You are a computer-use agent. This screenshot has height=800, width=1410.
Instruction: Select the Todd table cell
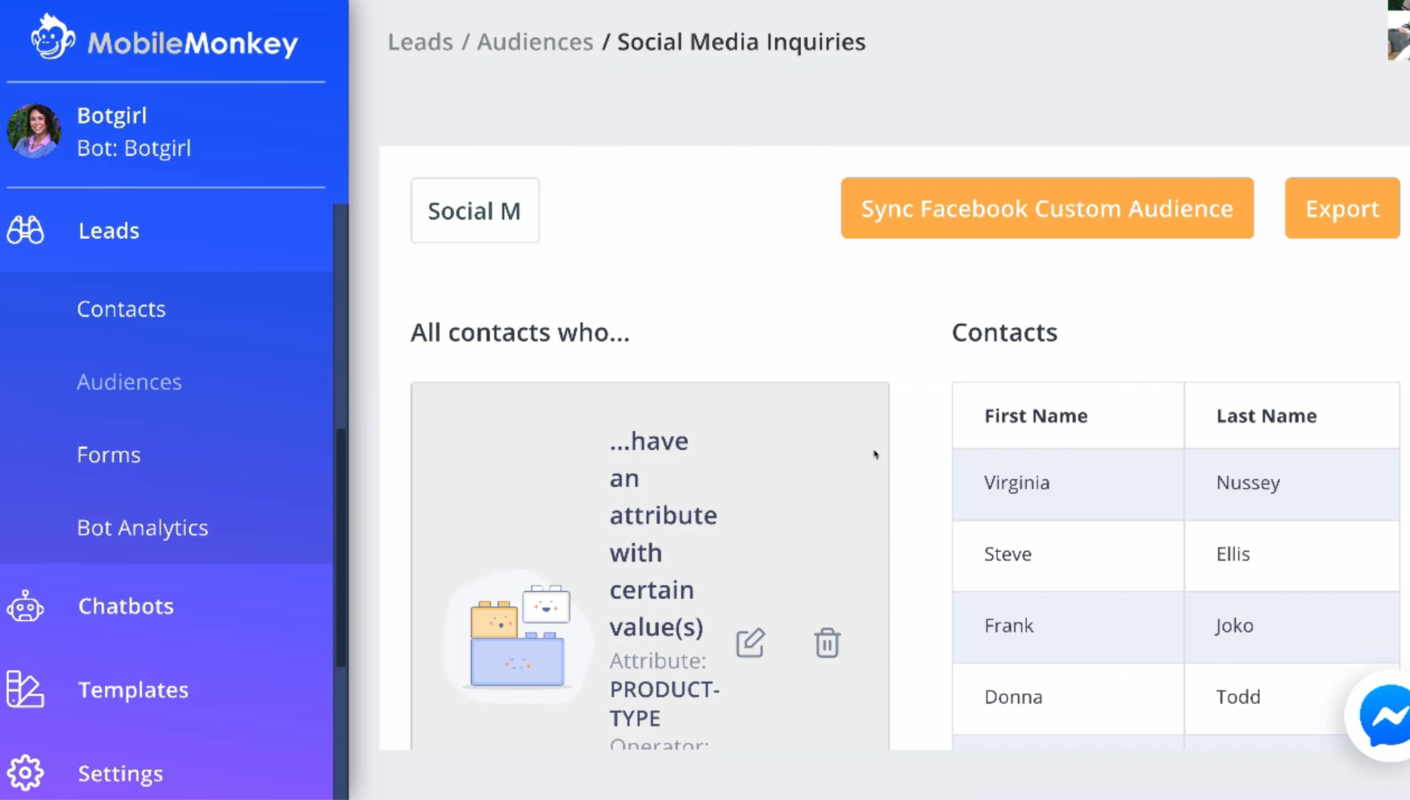pyautogui.click(x=1292, y=698)
